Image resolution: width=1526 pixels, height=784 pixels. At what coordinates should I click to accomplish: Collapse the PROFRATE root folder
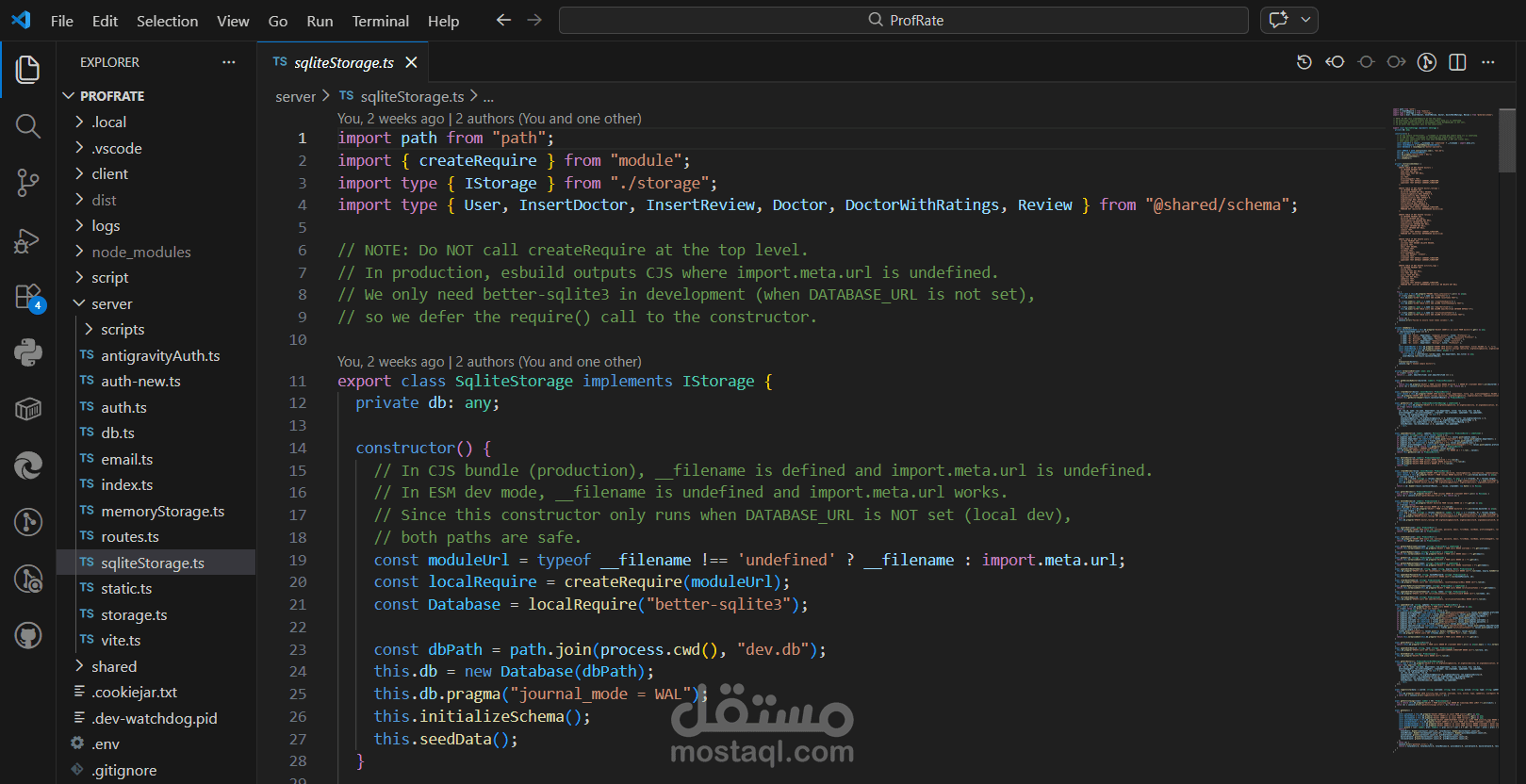tap(68, 96)
